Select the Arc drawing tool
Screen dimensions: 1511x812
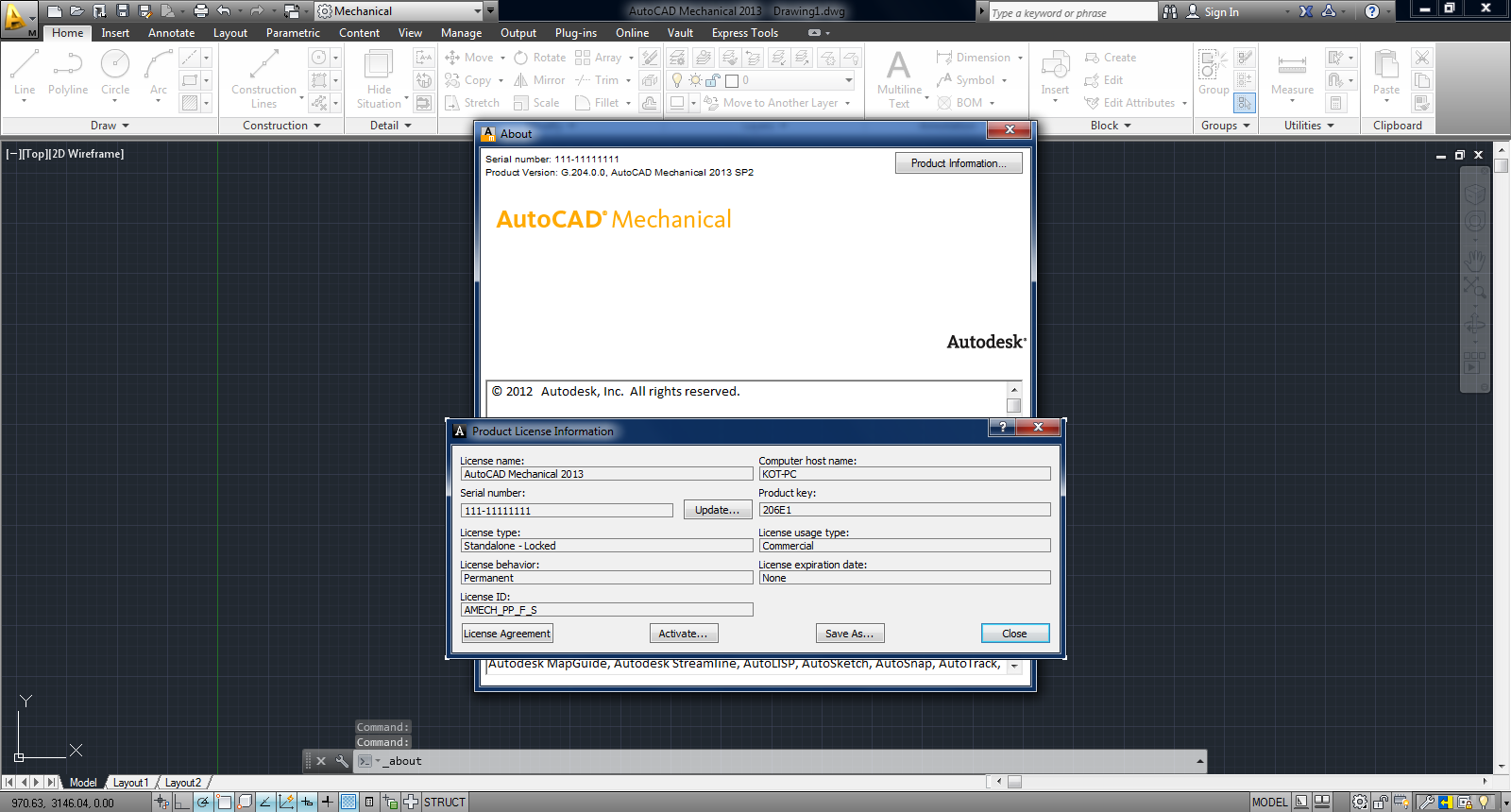click(x=159, y=74)
